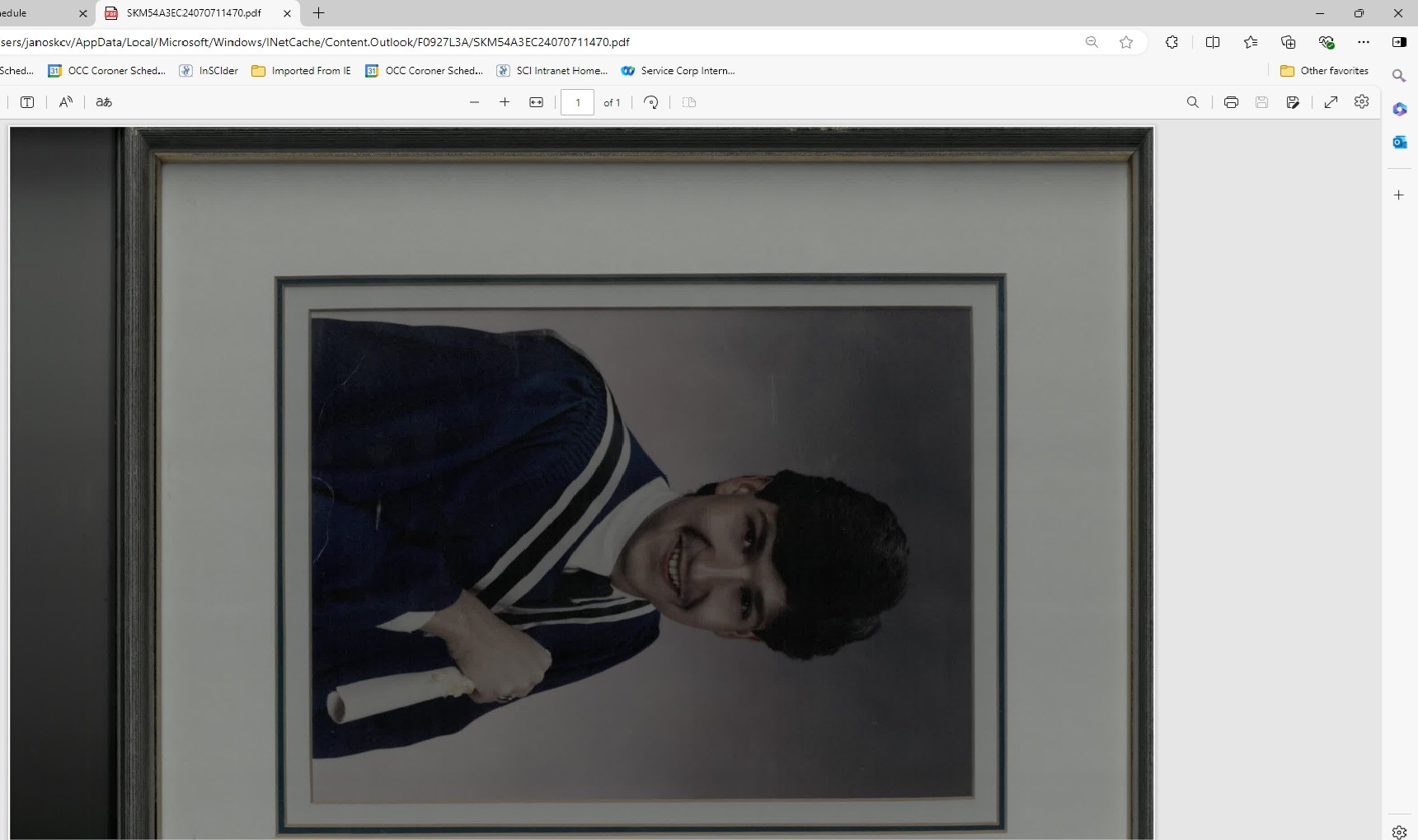Enter full screen PDF view

tap(1331, 102)
